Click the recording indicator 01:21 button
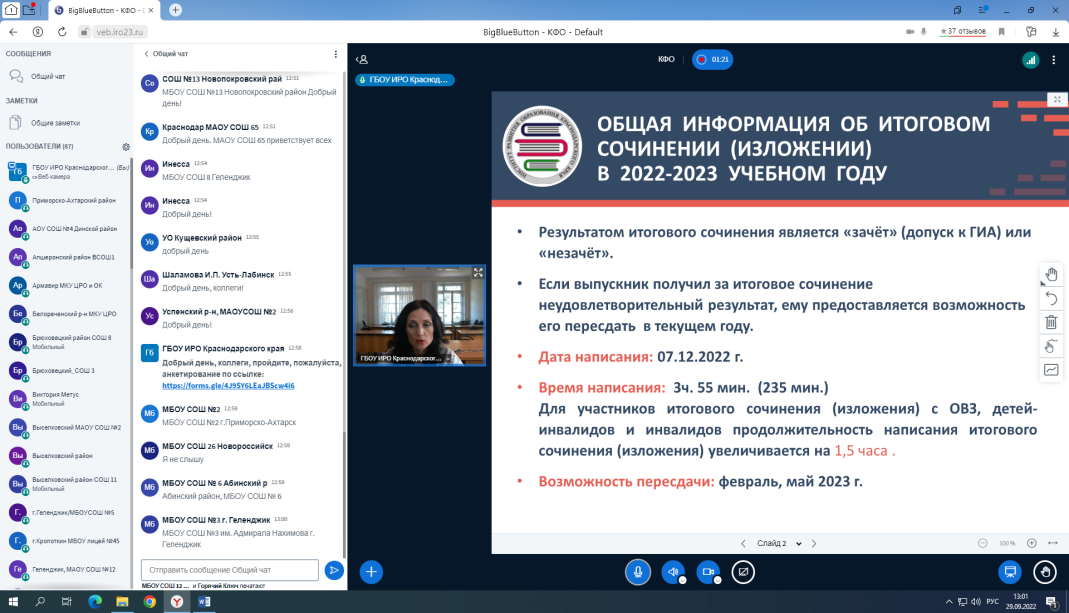The height and width of the screenshot is (613, 1069). [x=712, y=60]
